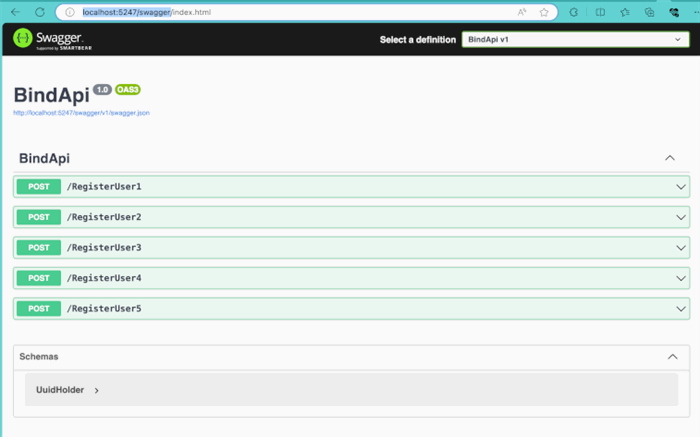Open Collections icon in browser toolbar
The width and height of the screenshot is (700, 437).
point(650,12)
